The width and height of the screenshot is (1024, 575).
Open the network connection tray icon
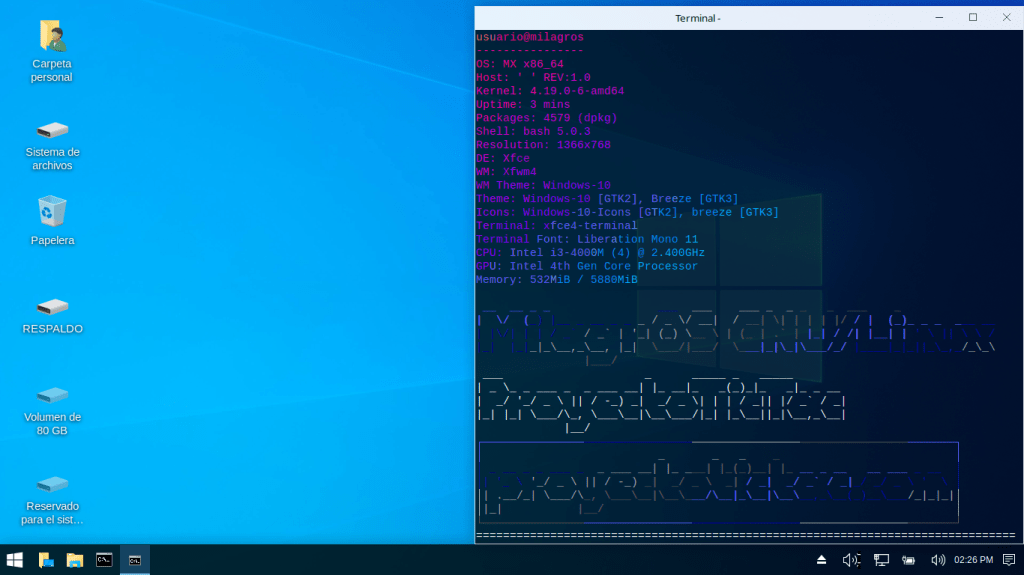[x=881, y=560]
